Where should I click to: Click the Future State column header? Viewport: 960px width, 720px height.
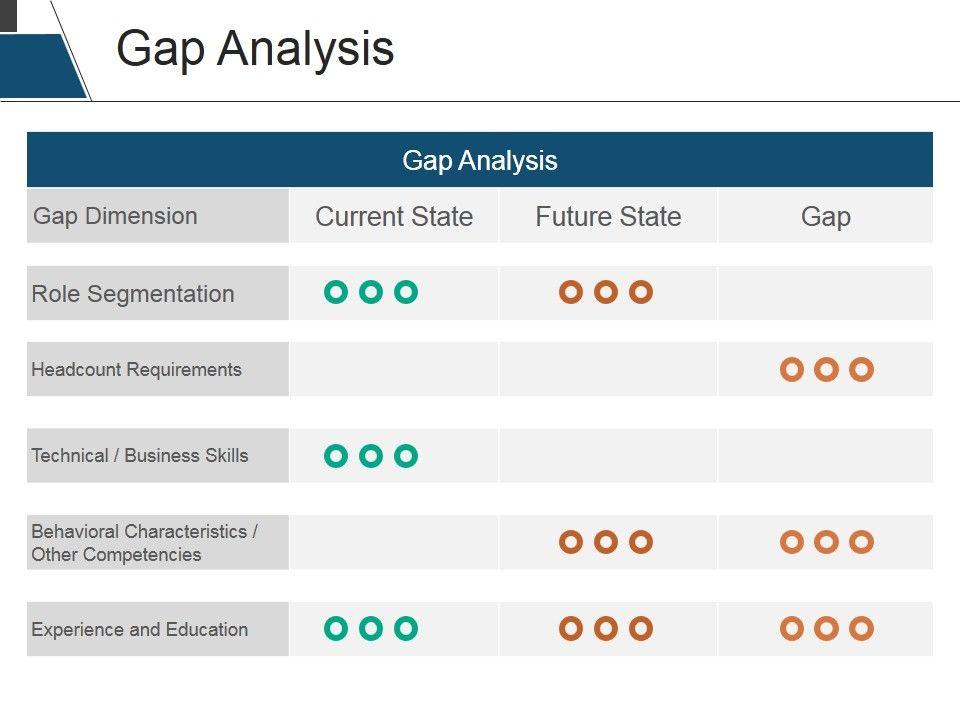608,217
